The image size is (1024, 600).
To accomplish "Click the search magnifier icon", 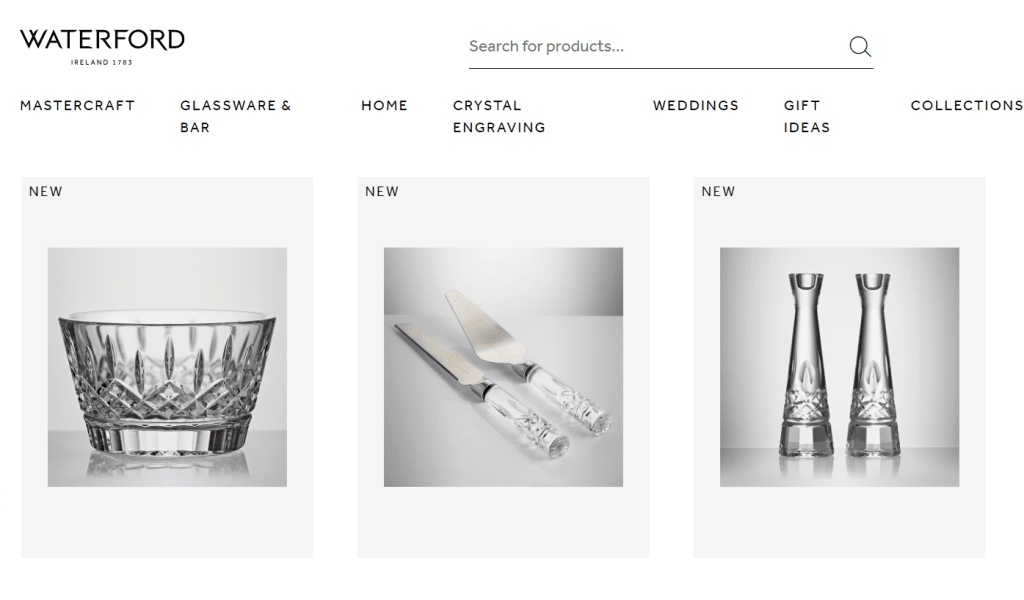I will (x=860, y=46).
